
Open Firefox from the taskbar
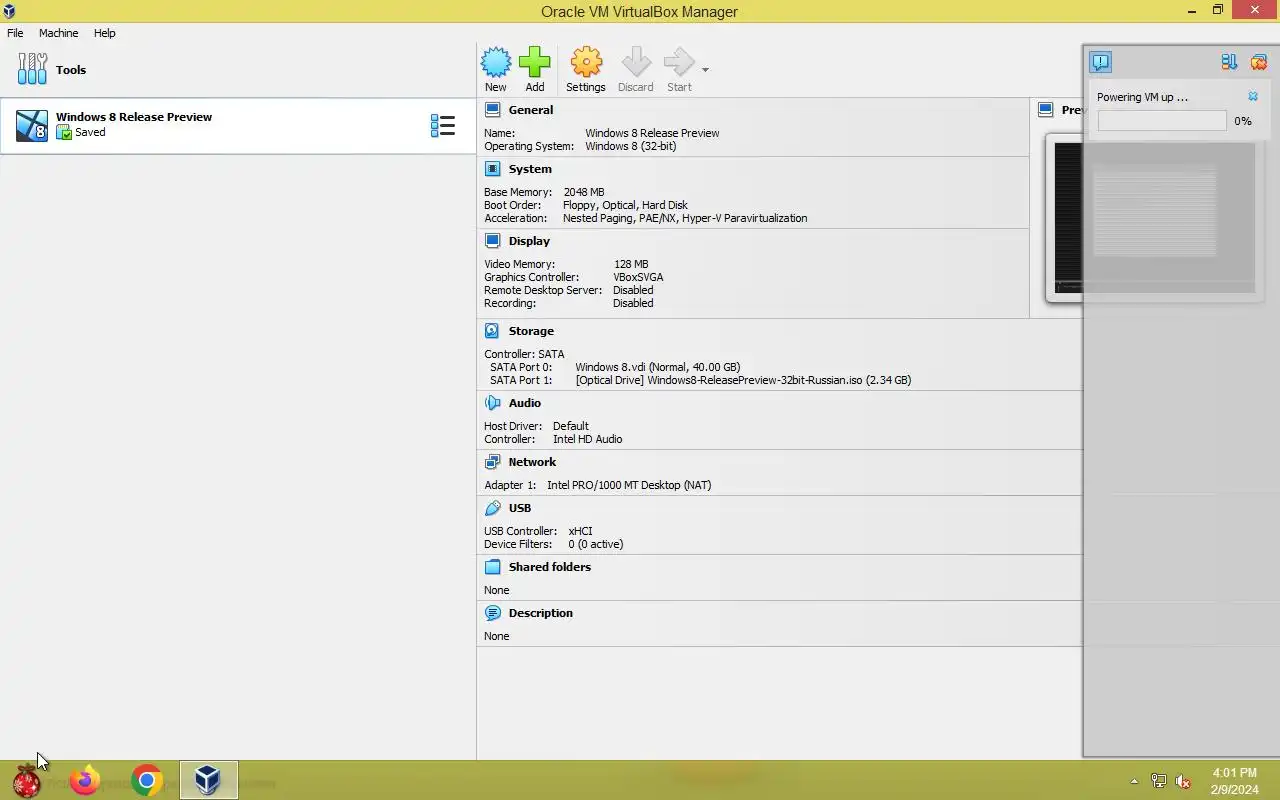(85, 781)
